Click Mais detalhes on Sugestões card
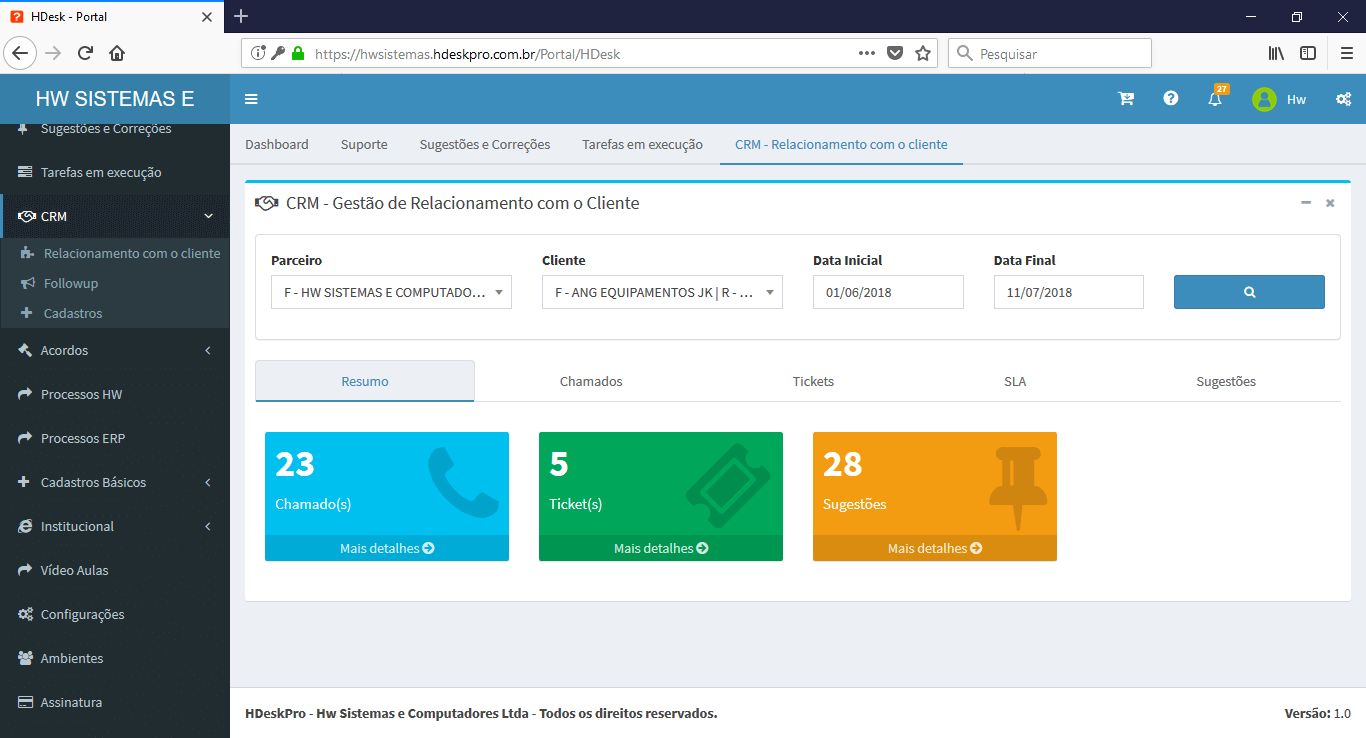Image resolution: width=1366 pixels, height=738 pixels. click(x=934, y=548)
